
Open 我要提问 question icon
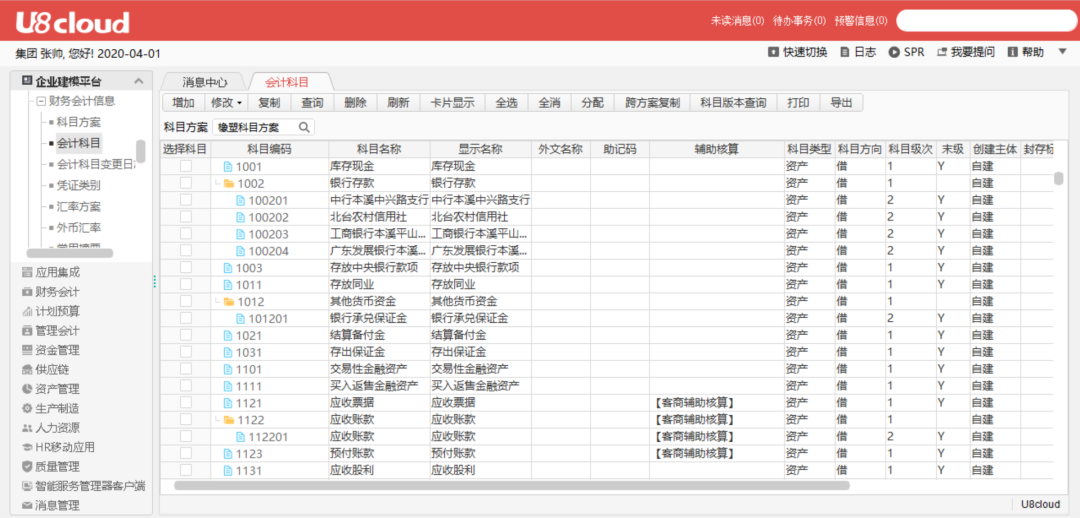point(941,52)
